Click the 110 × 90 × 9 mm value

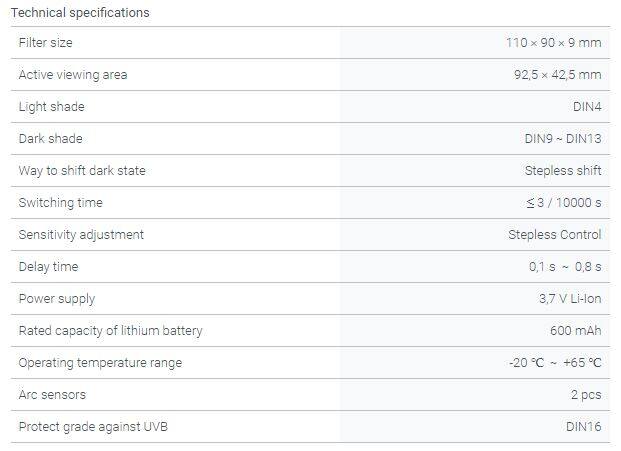(553, 43)
